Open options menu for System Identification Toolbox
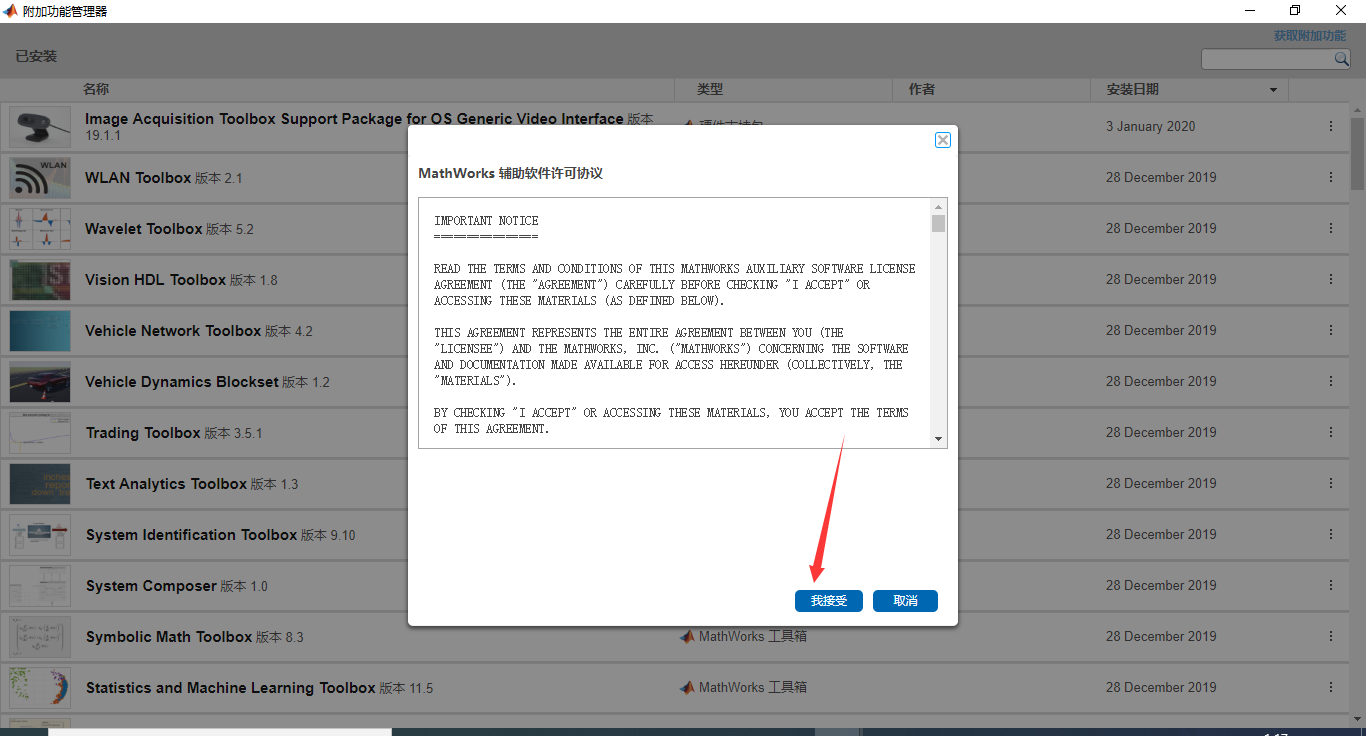 1331,534
